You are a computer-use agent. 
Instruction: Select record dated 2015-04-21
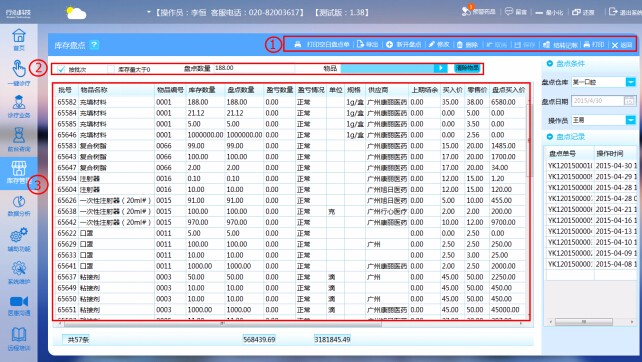pos(591,209)
